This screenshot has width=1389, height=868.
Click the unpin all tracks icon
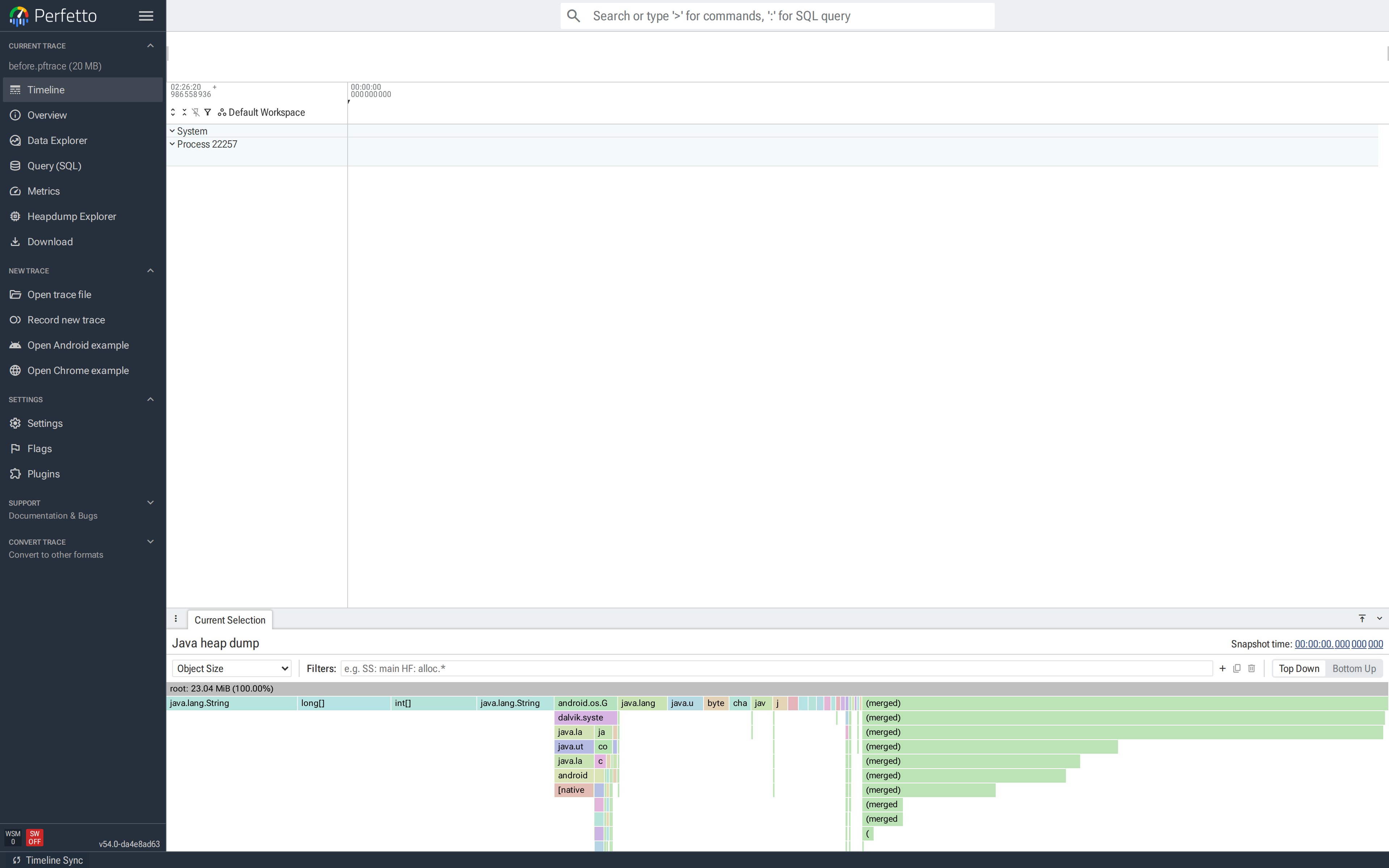click(196, 112)
